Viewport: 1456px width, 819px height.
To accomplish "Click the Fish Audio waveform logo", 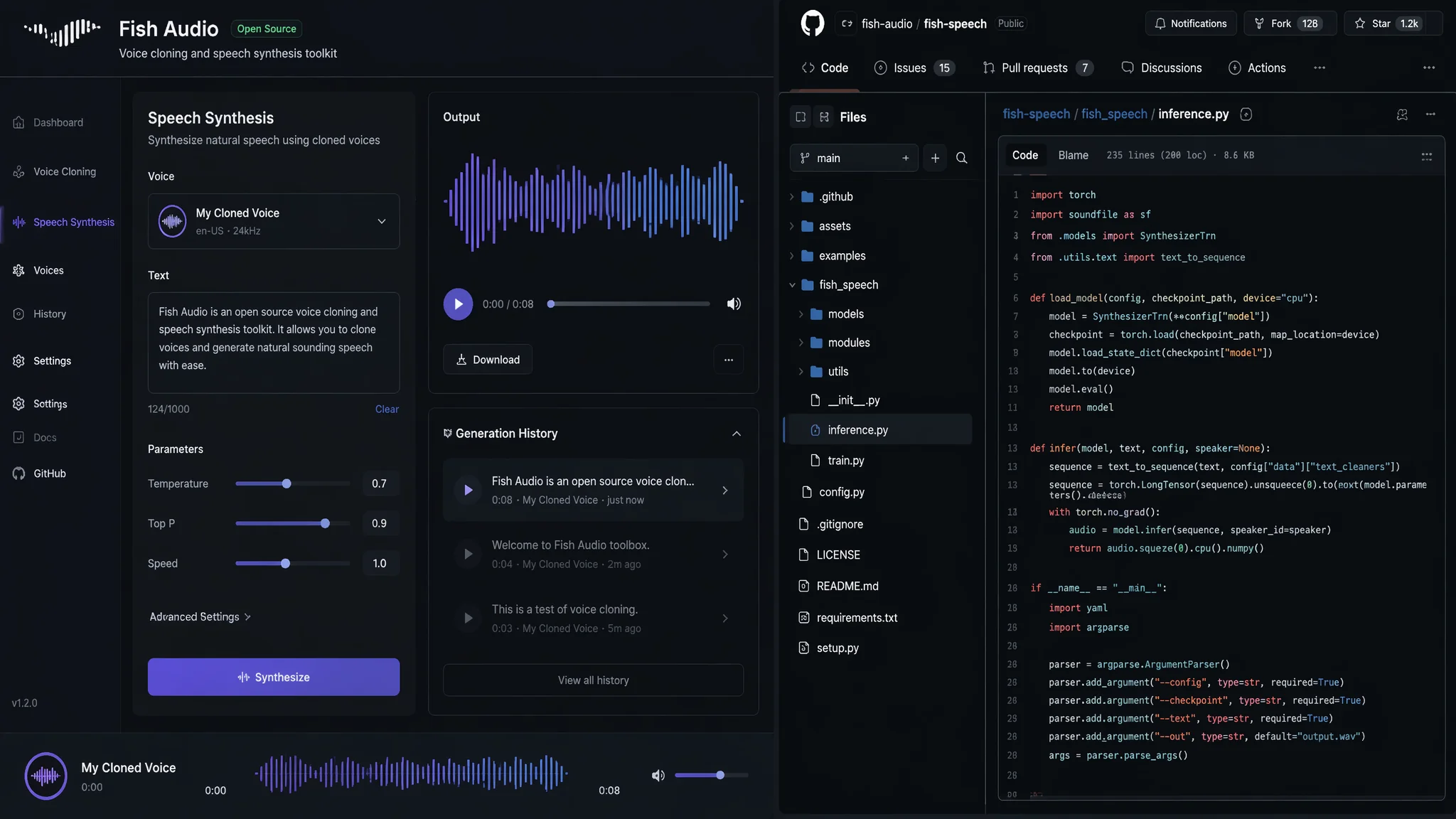I will click(62, 32).
